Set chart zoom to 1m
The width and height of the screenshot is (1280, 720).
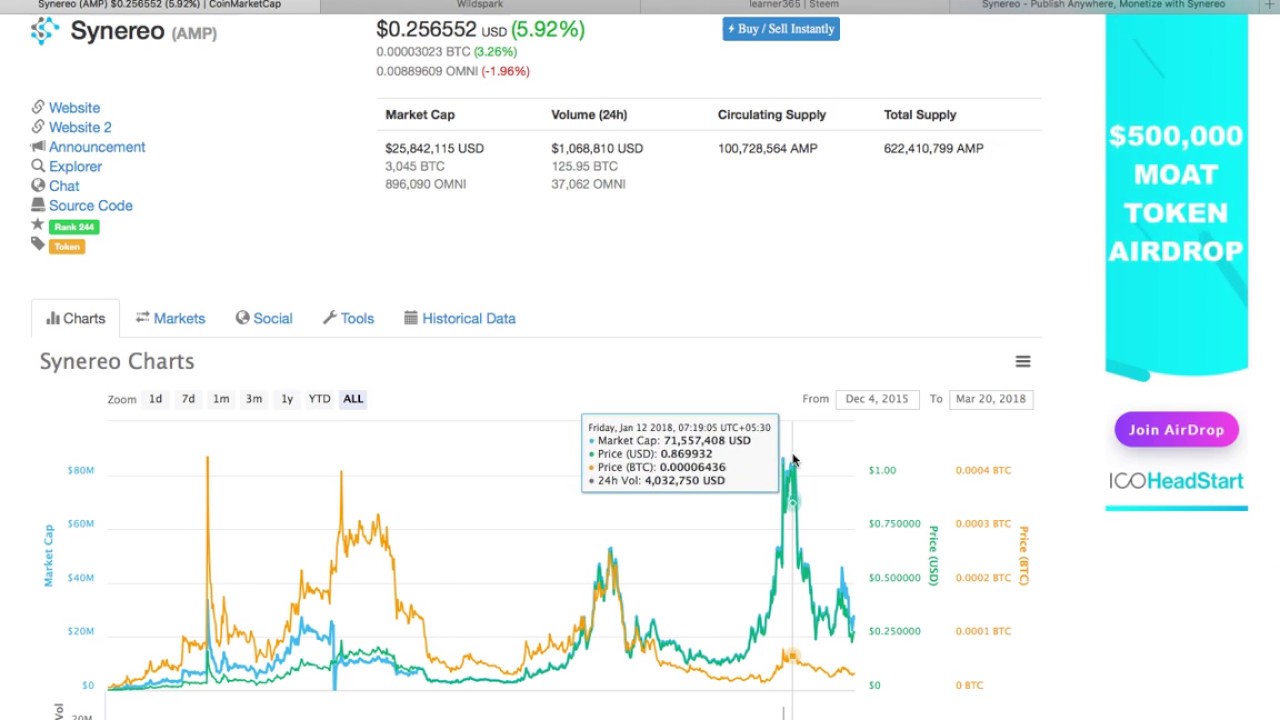tap(221, 399)
